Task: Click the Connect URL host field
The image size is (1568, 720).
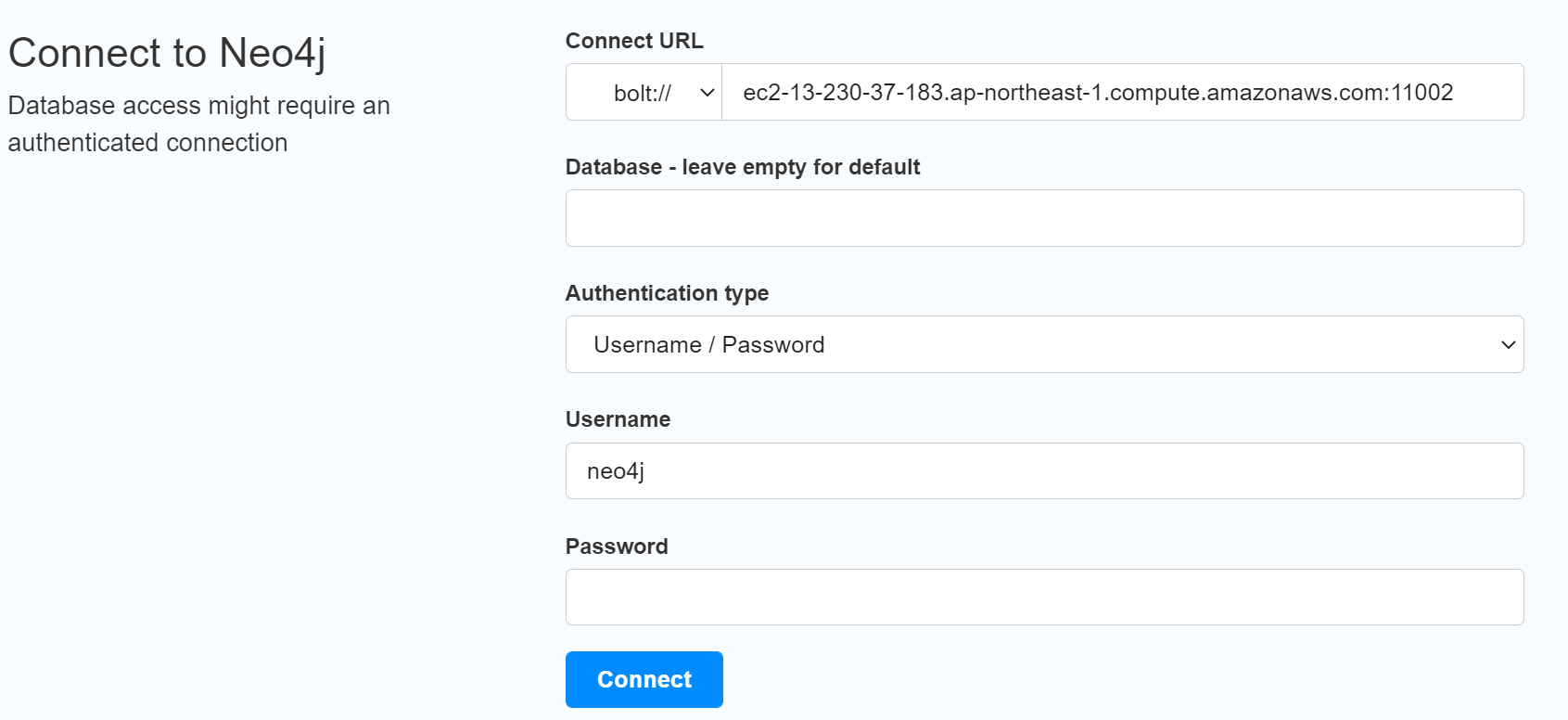Action: (1122, 93)
